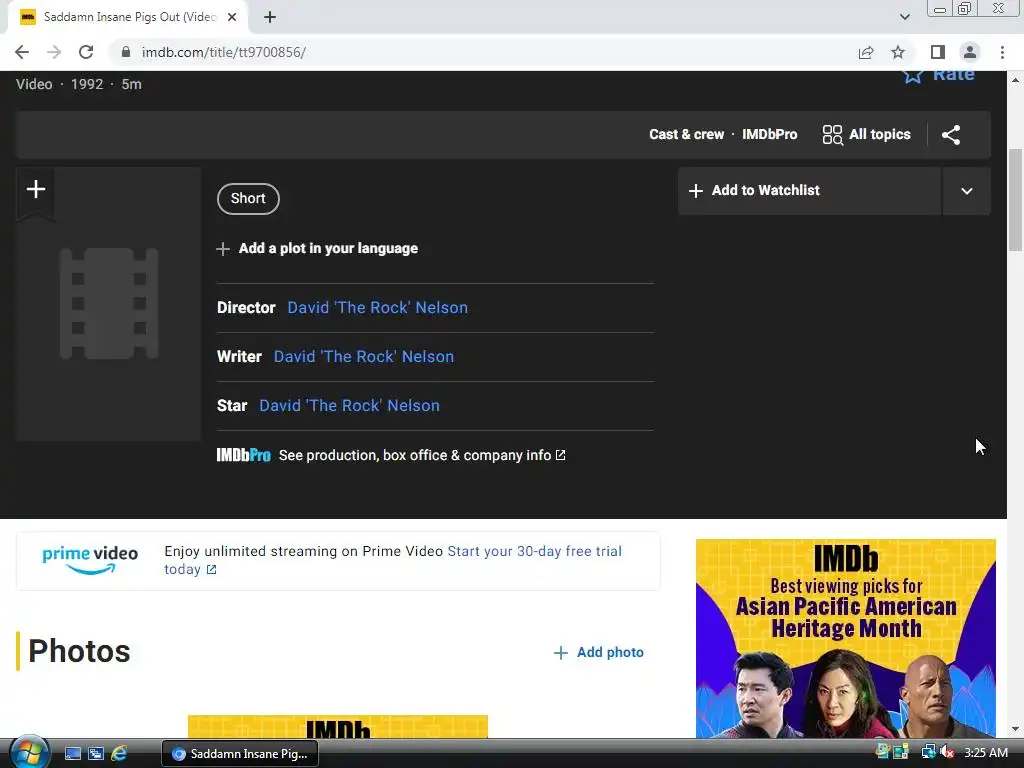1024x768 pixels.
Task: Expand the watchlist dropdown arrow
Action: (x=967, y=191)
